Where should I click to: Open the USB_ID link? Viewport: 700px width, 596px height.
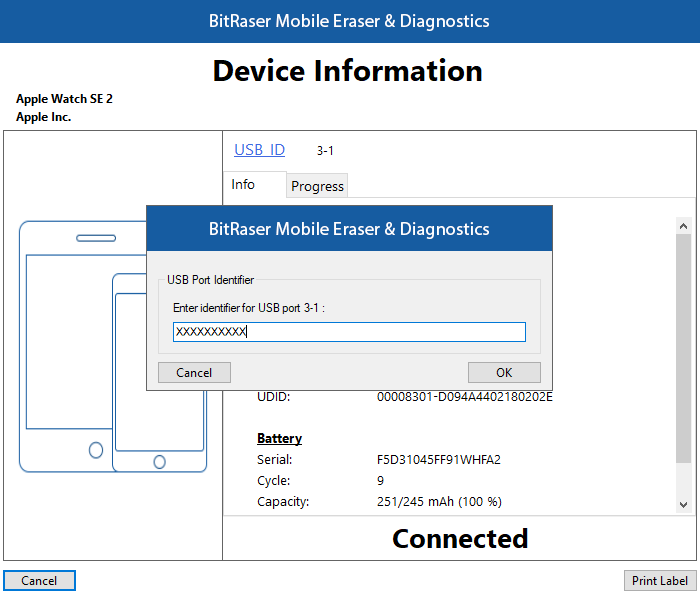(259, 150)
